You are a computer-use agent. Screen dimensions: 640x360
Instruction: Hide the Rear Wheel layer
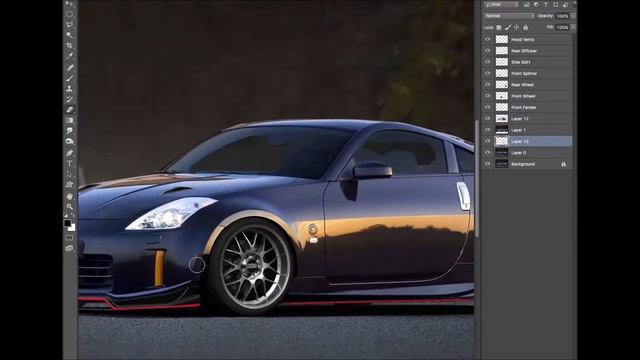487,84
